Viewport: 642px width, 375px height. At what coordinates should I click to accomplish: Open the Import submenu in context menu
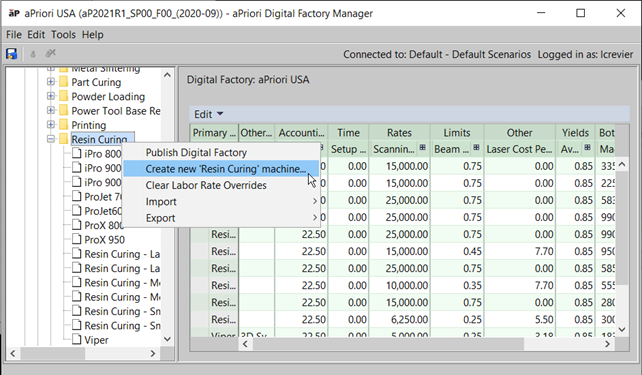coord(221,202)
